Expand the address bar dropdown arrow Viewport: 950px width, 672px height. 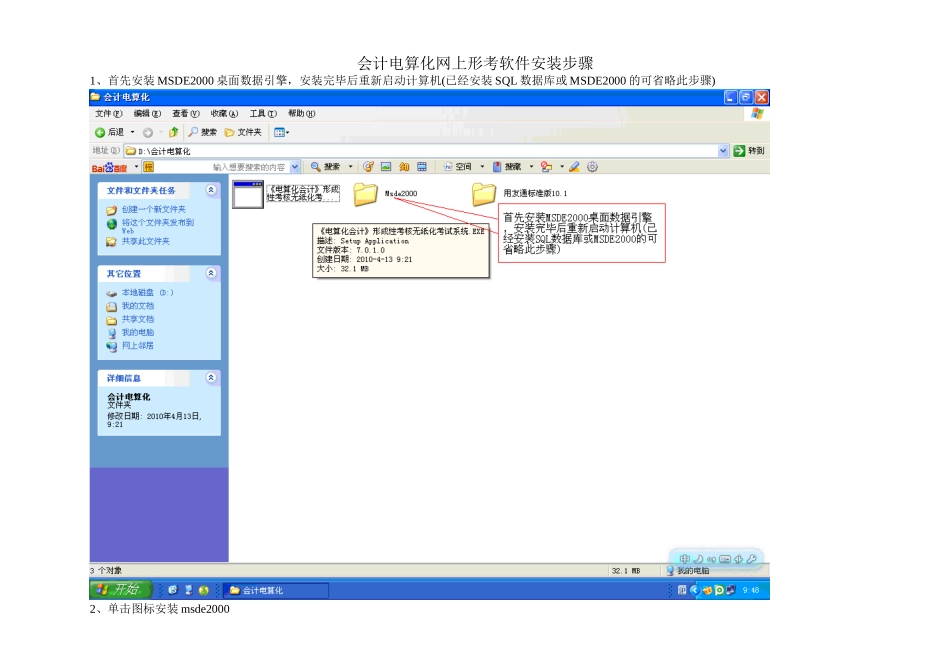click(723, 151)
